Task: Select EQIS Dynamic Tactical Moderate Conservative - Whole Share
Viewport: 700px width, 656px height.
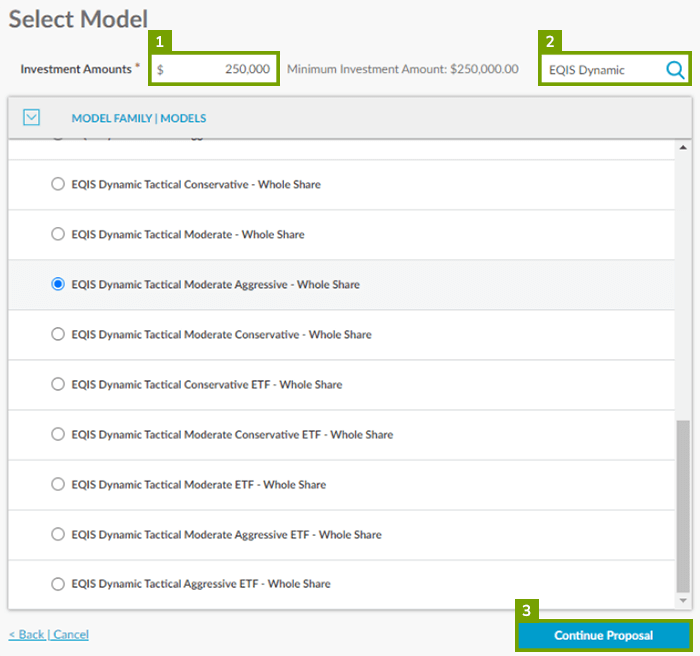Action: [58, 334]
